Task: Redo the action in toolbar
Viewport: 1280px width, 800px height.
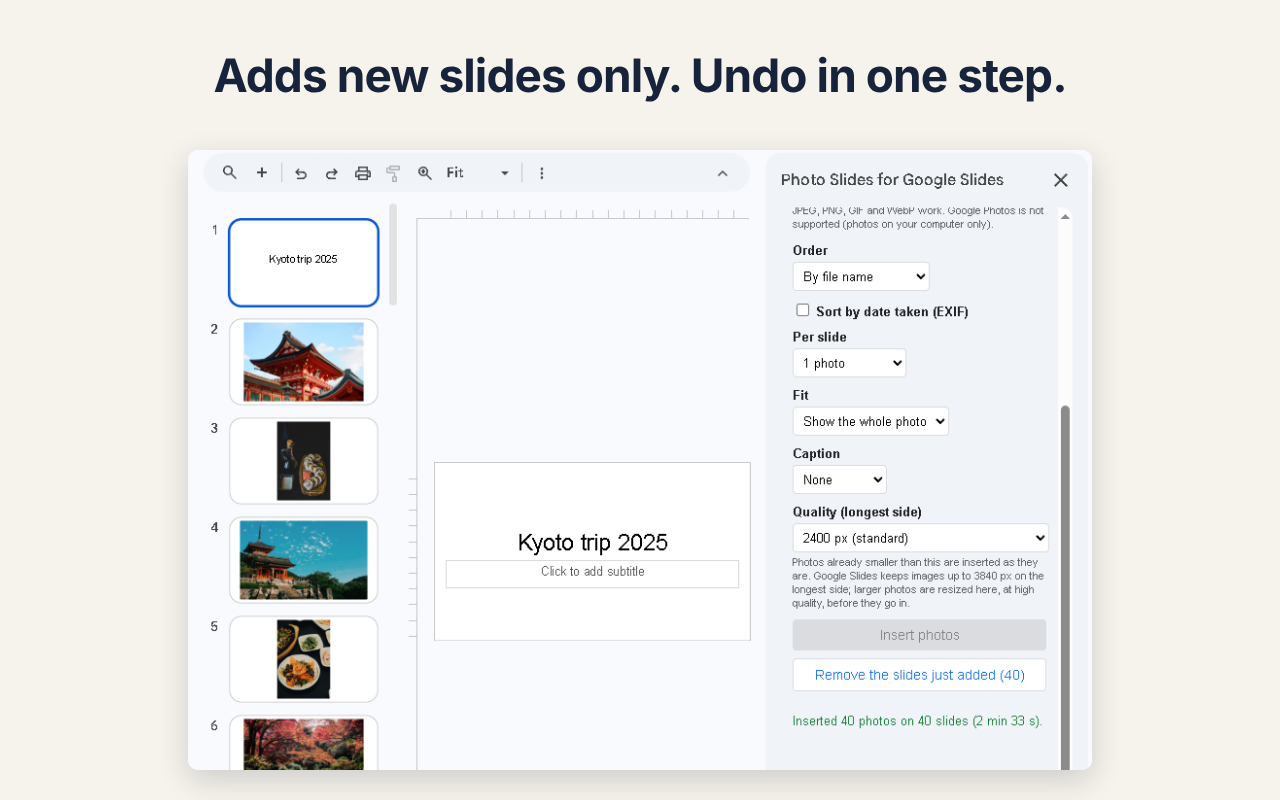Action: coord(331,173)
